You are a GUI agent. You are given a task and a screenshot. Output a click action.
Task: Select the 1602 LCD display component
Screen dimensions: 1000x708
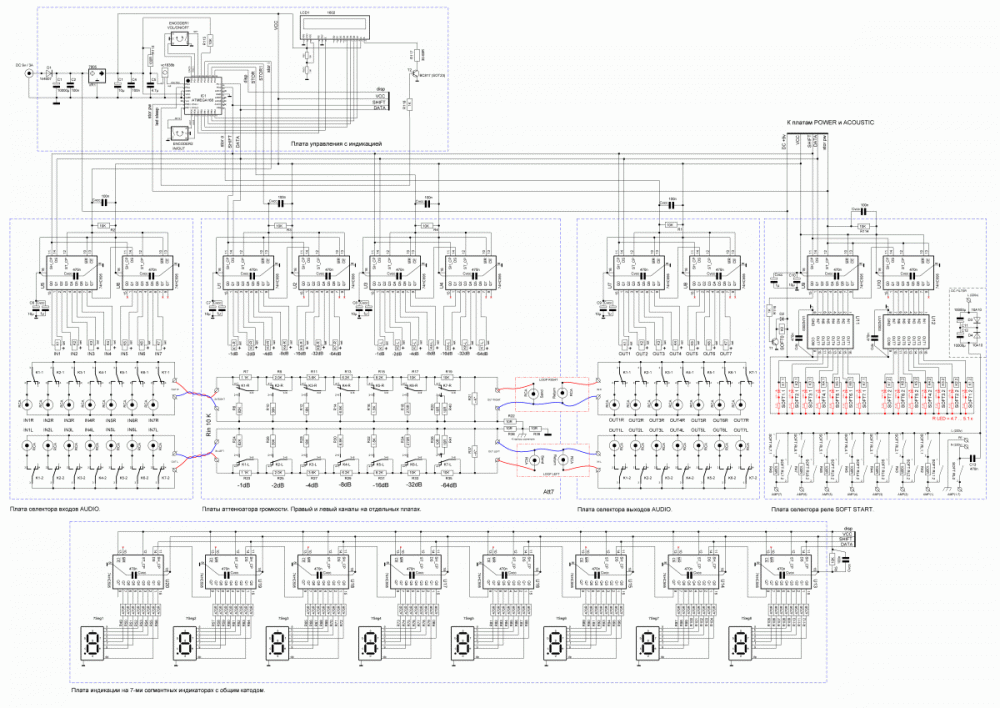point(331,27)
